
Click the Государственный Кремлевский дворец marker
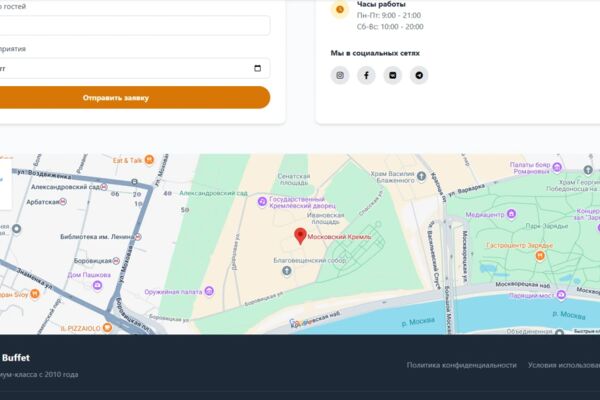262,201
